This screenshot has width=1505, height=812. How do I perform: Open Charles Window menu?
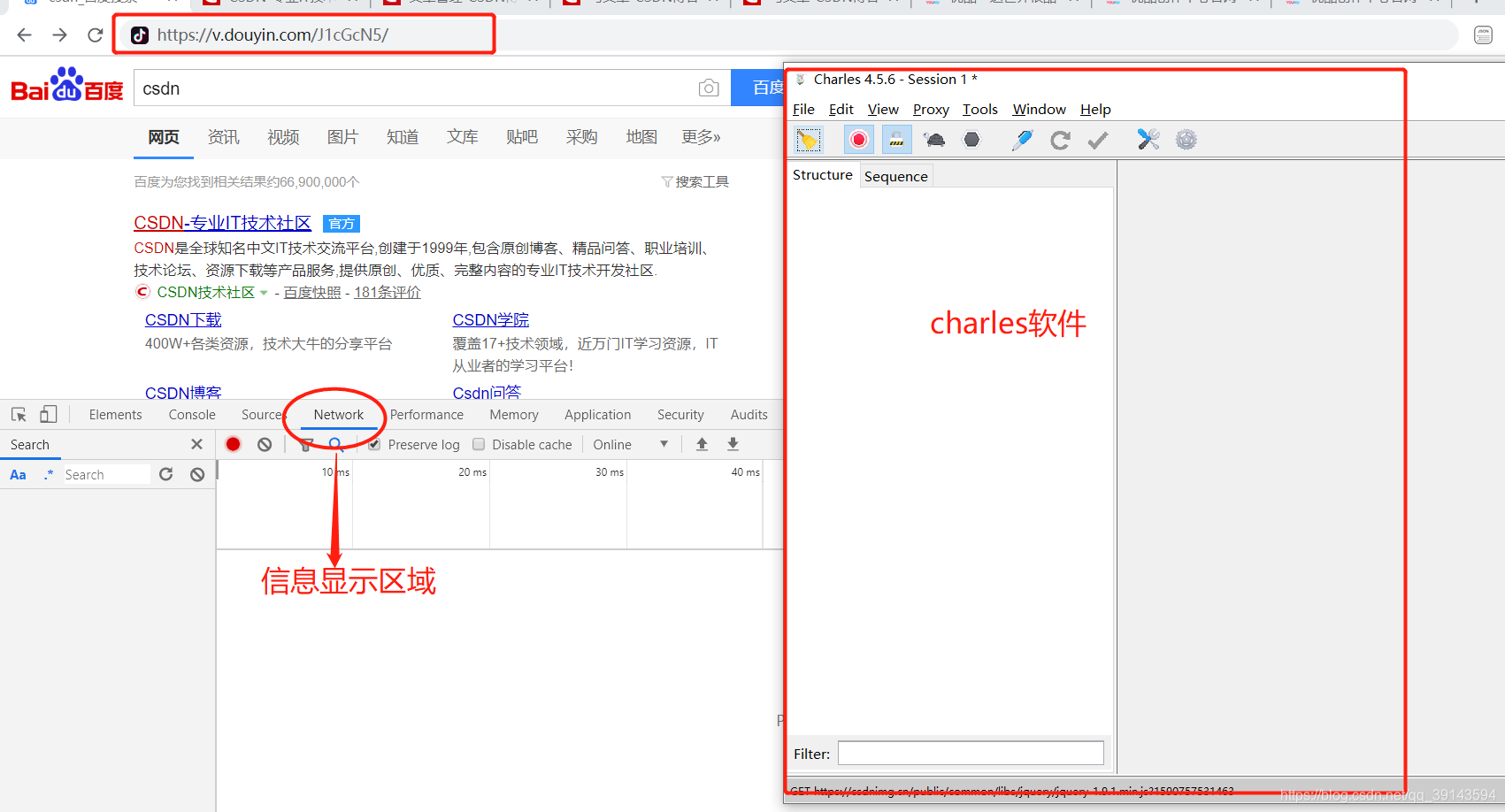(x=1039, y=110)
